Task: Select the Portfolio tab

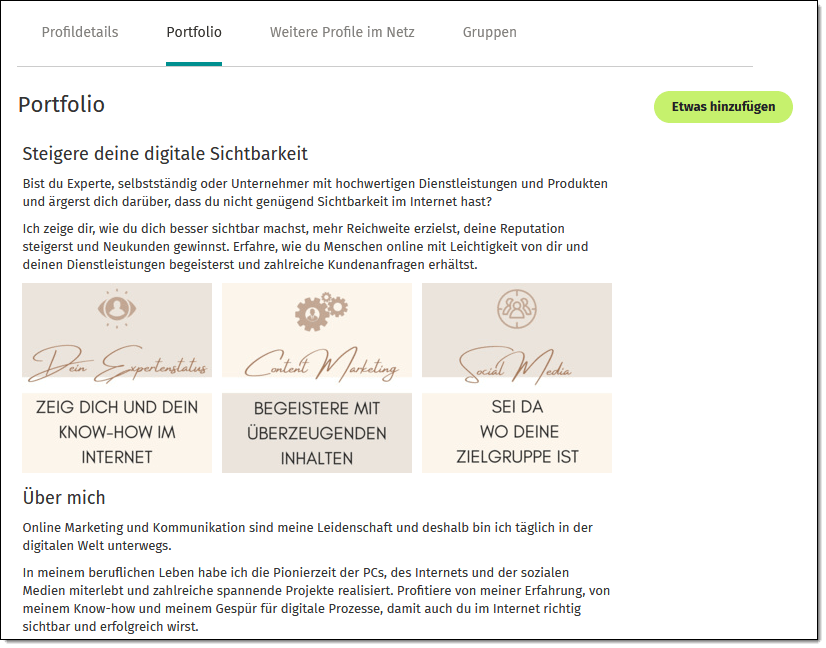Action: tap(194, 32)
